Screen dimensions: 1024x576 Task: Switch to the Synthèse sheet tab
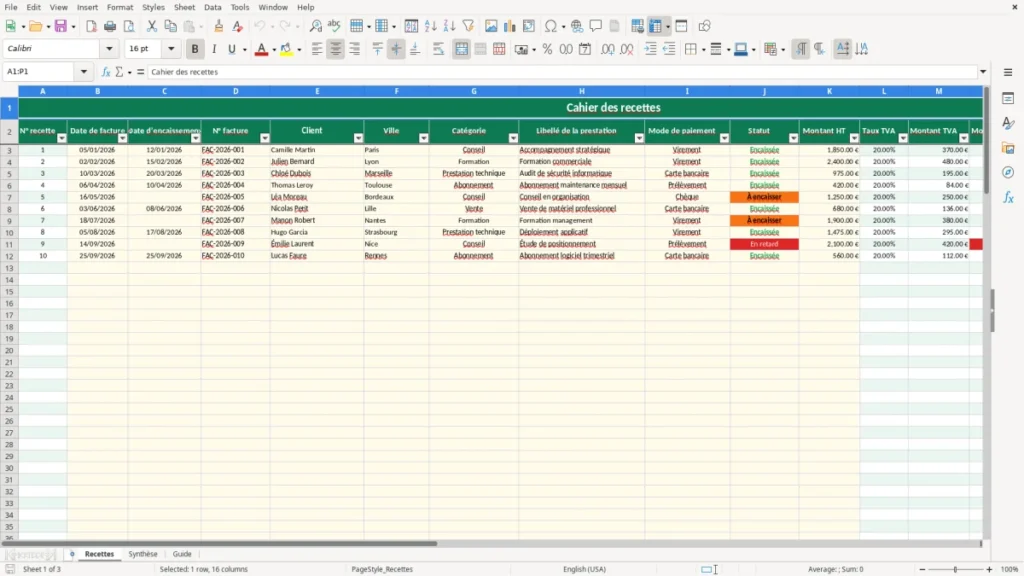[142, 554]
